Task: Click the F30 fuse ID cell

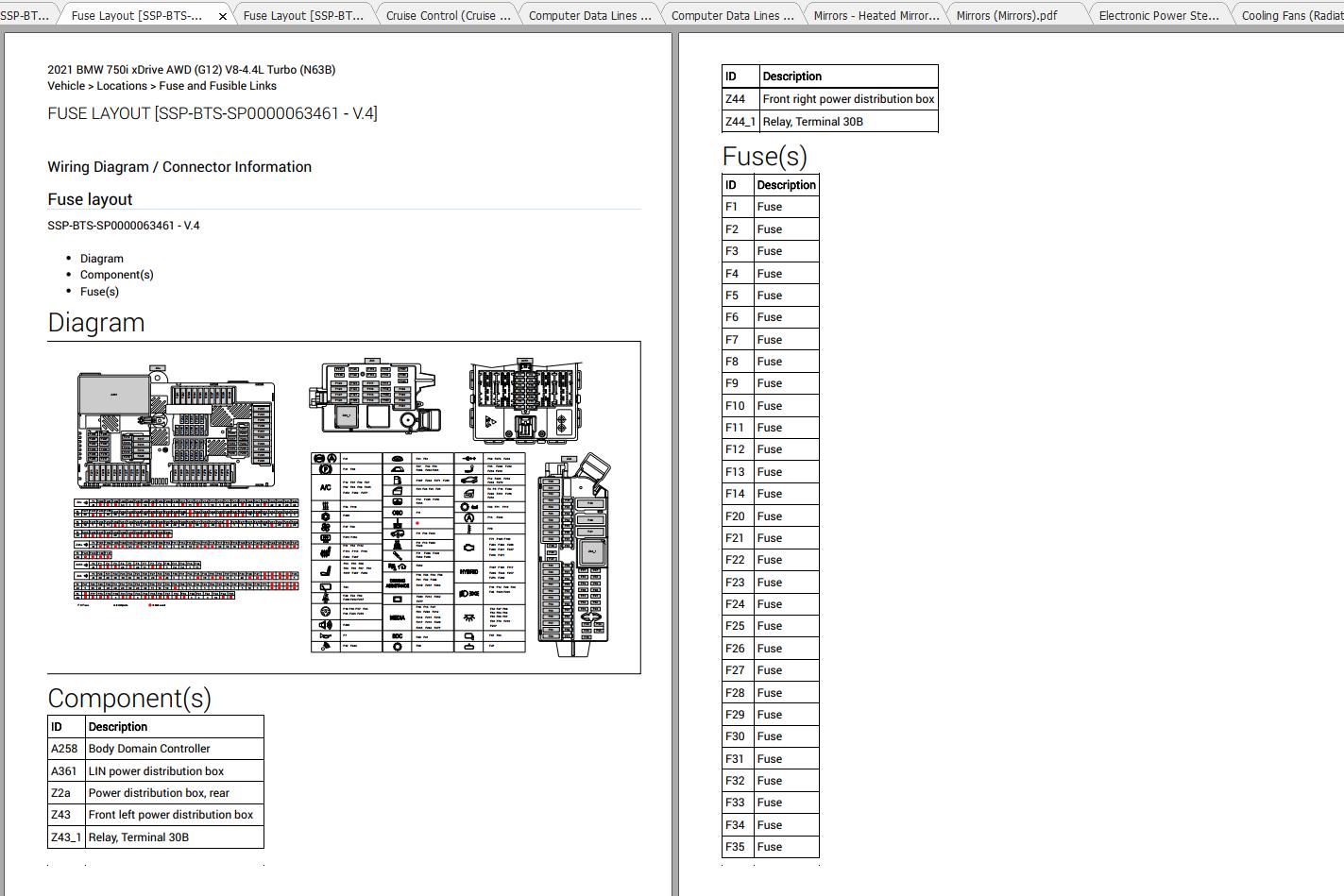Action: (x=738, y=736)
